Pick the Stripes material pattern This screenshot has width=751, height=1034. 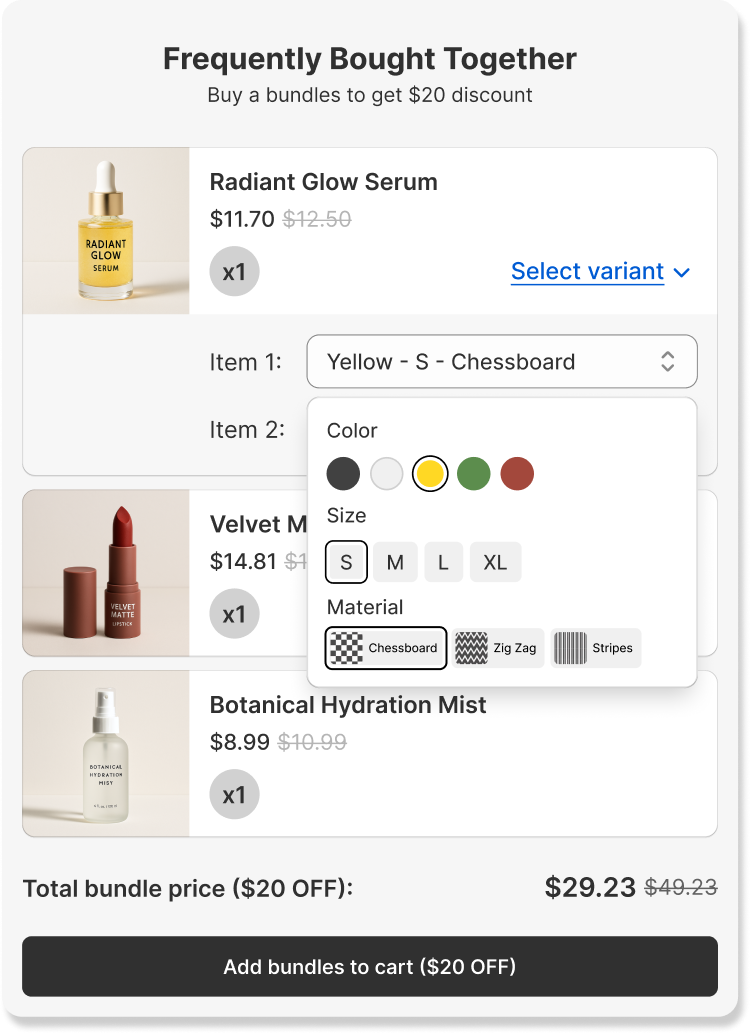pyautogui.click(x=595, y=648)
